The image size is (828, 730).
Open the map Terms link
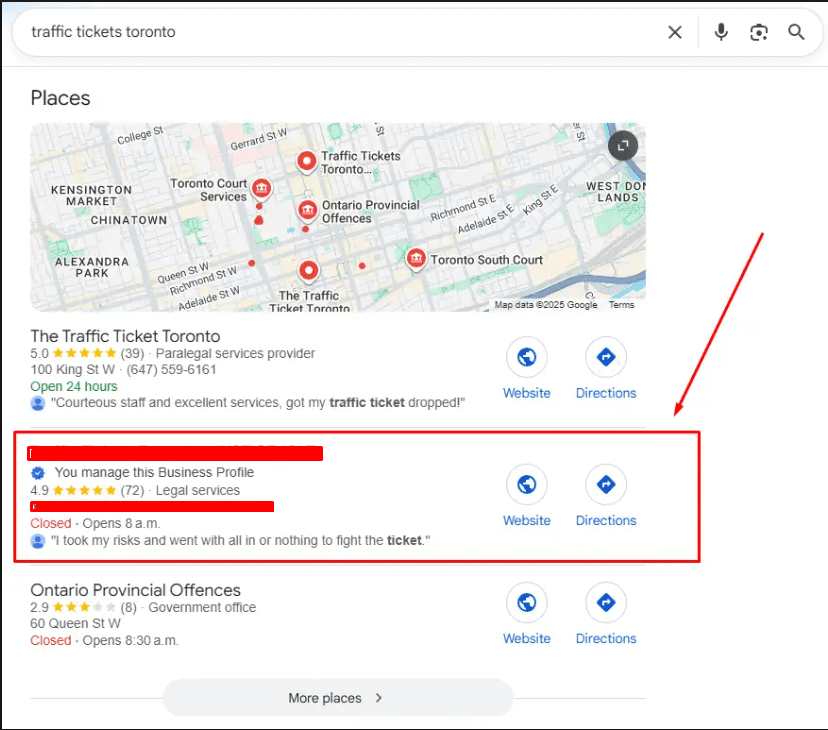coord(622,305)
